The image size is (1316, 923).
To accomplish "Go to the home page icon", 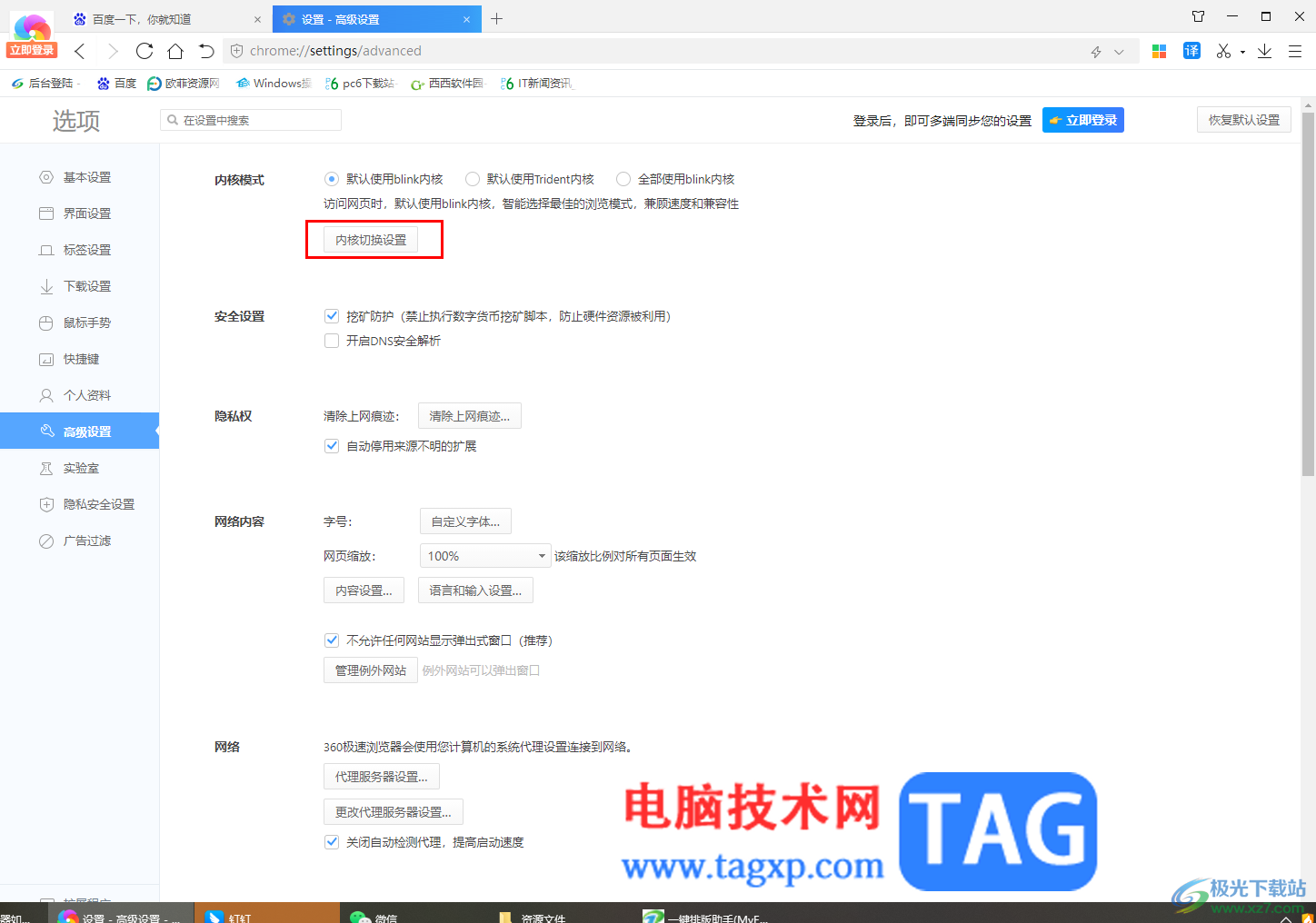I will click(175, 51).
